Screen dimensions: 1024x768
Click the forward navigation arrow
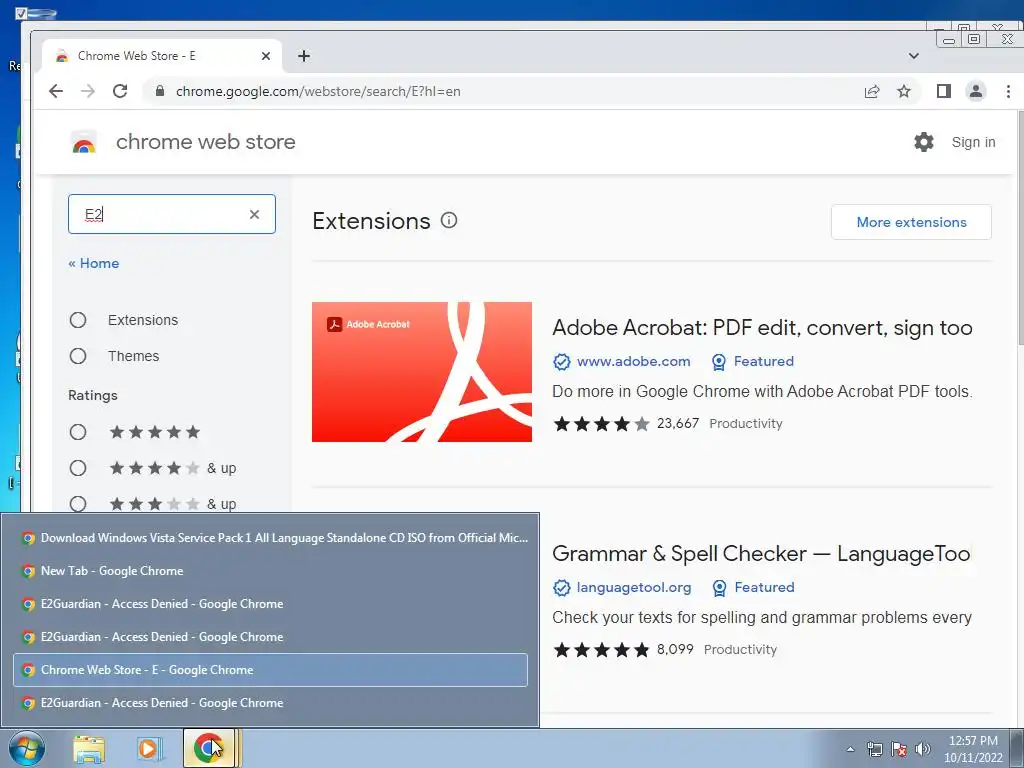tap(88, 91)
